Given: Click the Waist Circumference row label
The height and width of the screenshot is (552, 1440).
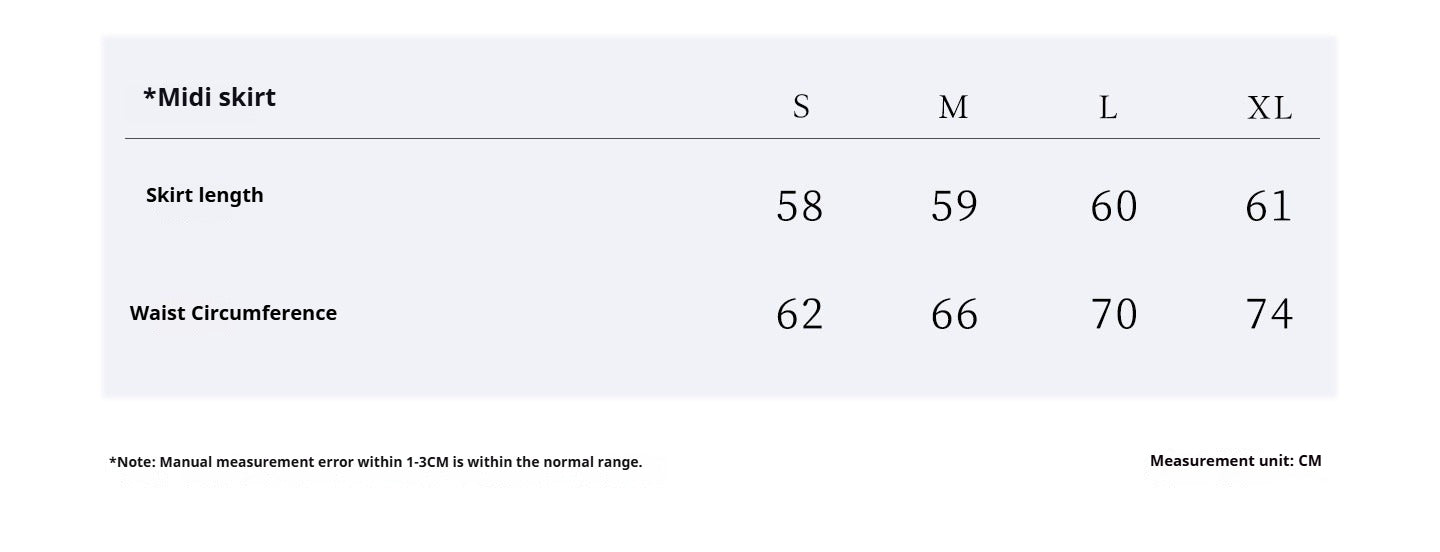Looking at the screenshot, I should (x=233, y=313).
